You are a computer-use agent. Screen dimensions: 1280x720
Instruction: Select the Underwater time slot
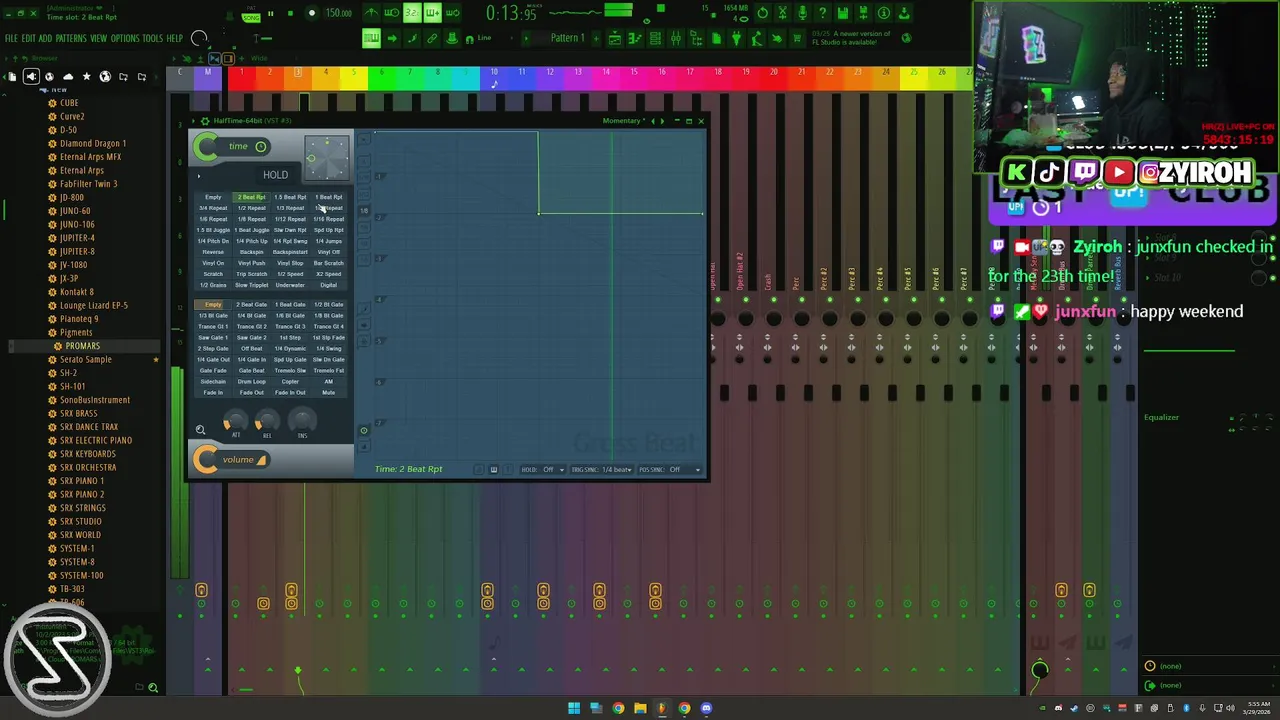290,285
